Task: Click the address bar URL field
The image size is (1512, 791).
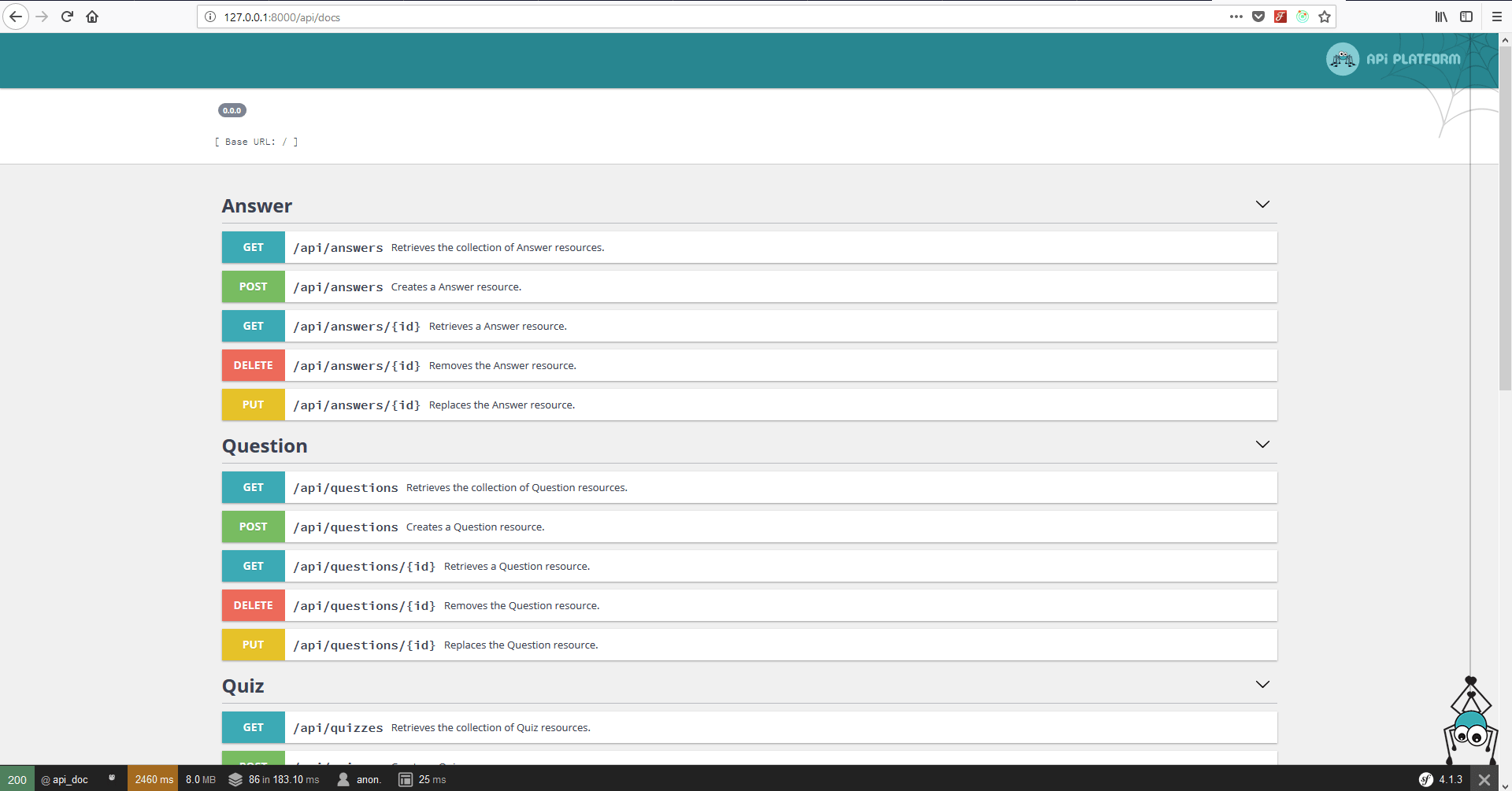Action: [x=709, y=17]
